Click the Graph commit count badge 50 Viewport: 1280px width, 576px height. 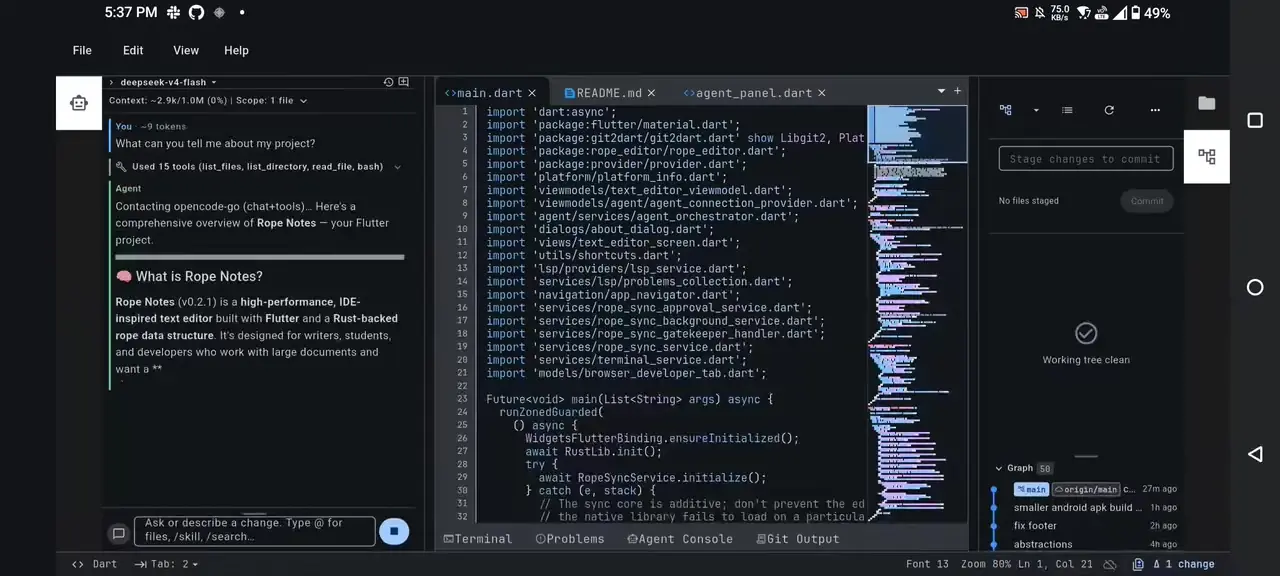(1045, 468)
